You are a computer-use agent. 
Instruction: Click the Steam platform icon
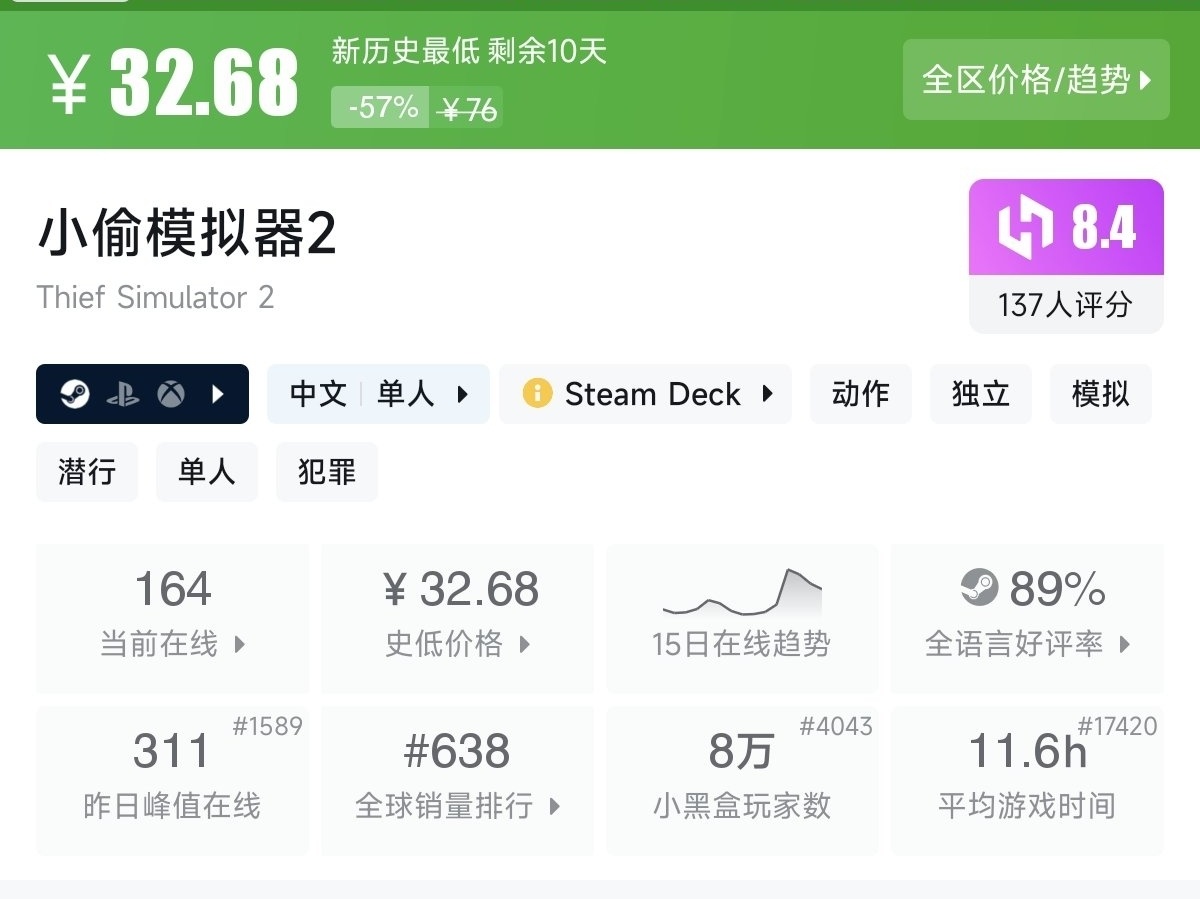(x=74, y=394)
